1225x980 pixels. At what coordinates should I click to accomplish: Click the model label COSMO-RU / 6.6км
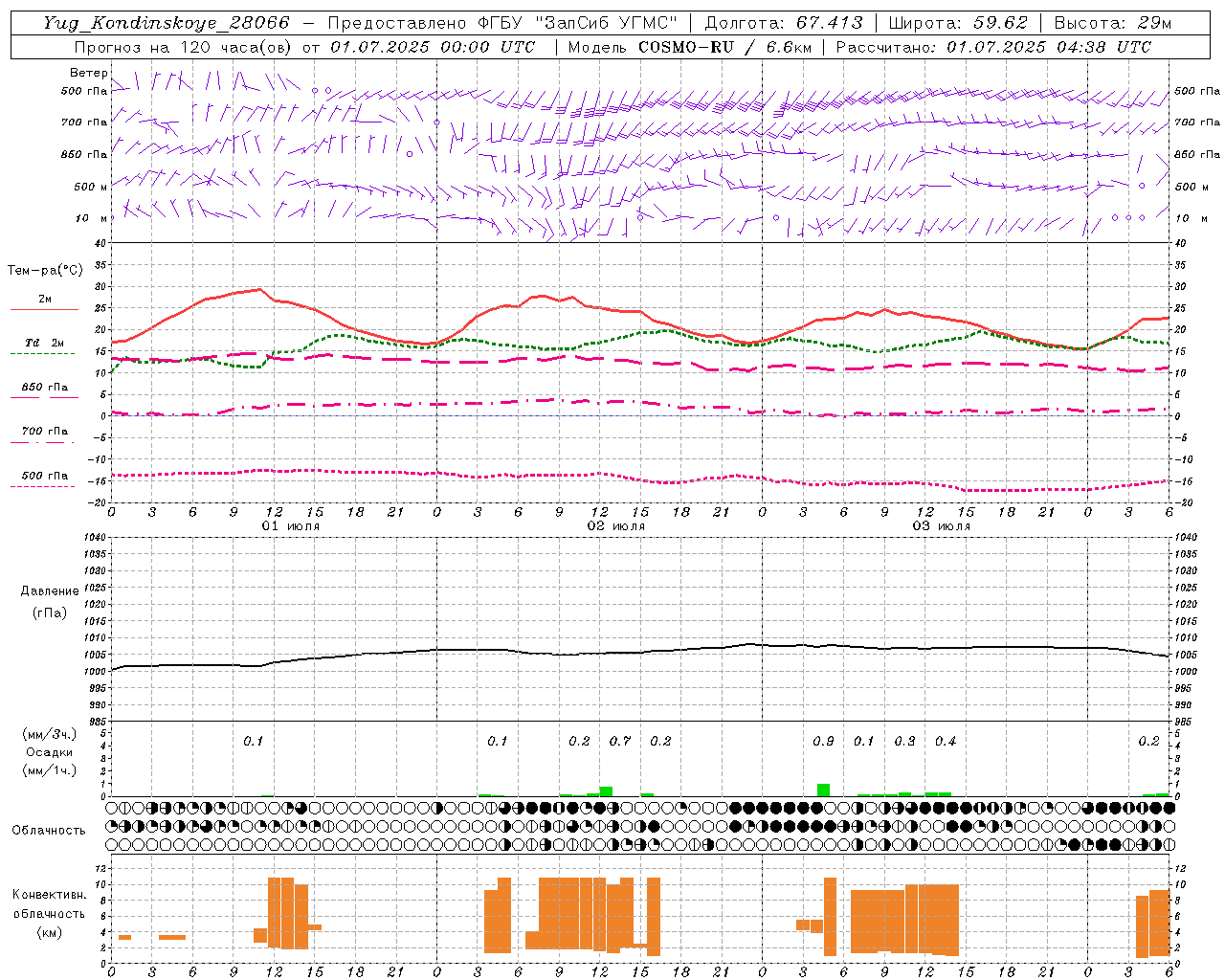[x=725, y=47]
